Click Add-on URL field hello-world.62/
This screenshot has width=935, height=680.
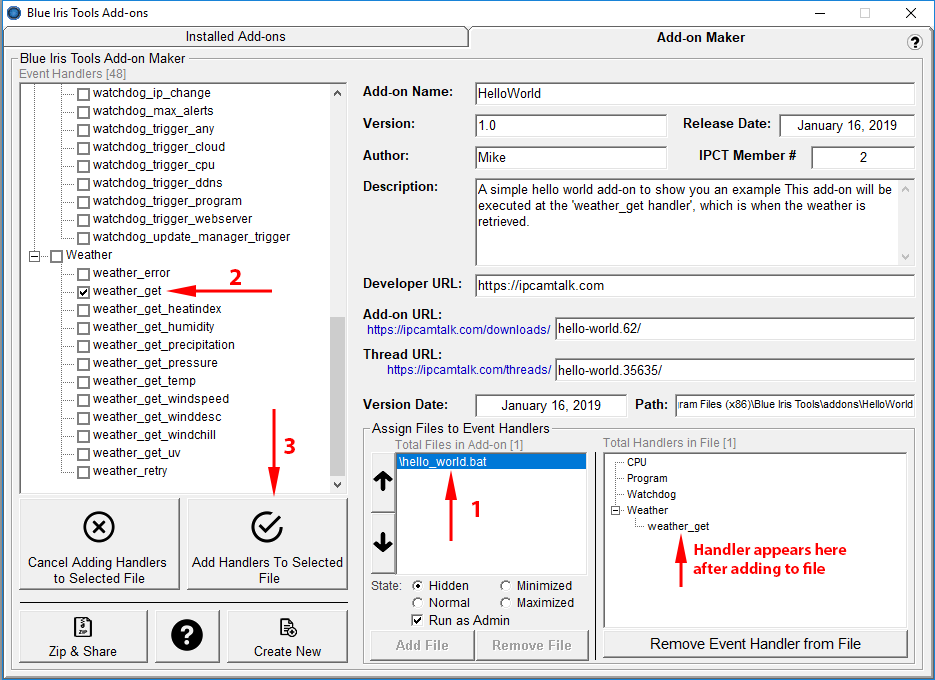coord(735,329)
